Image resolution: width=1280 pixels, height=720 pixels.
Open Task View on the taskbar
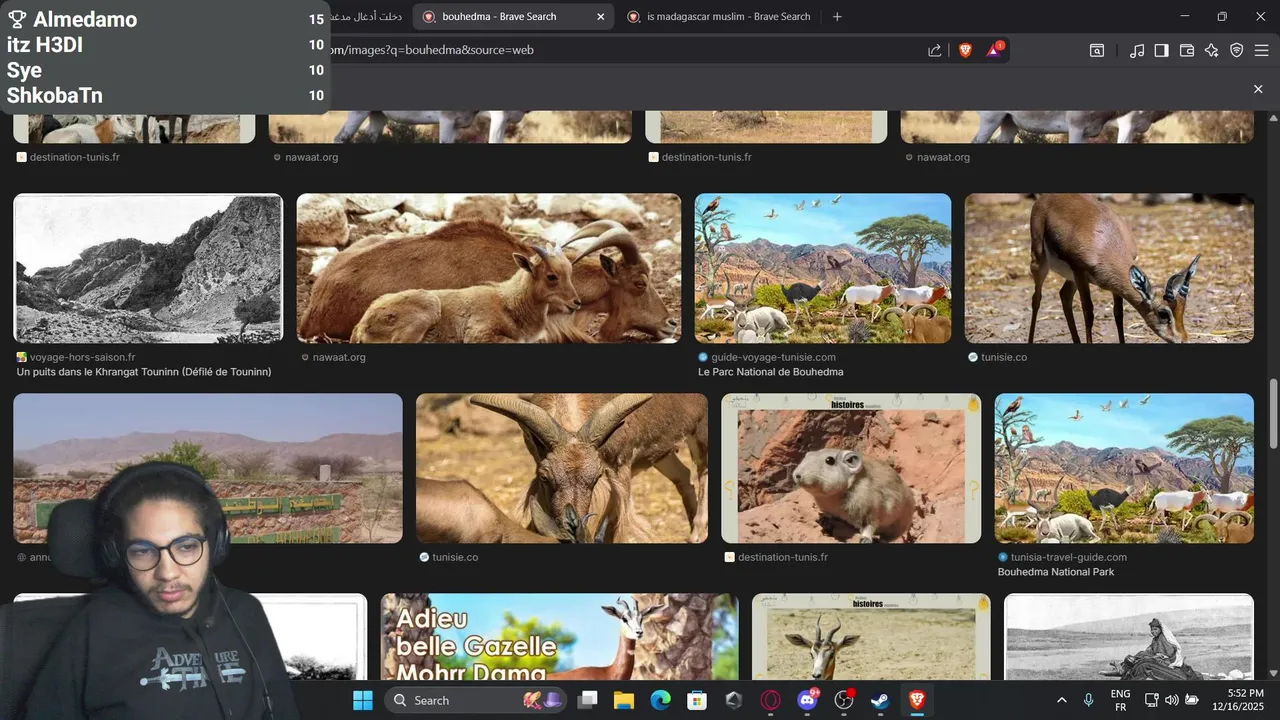(x=587, y=700)
